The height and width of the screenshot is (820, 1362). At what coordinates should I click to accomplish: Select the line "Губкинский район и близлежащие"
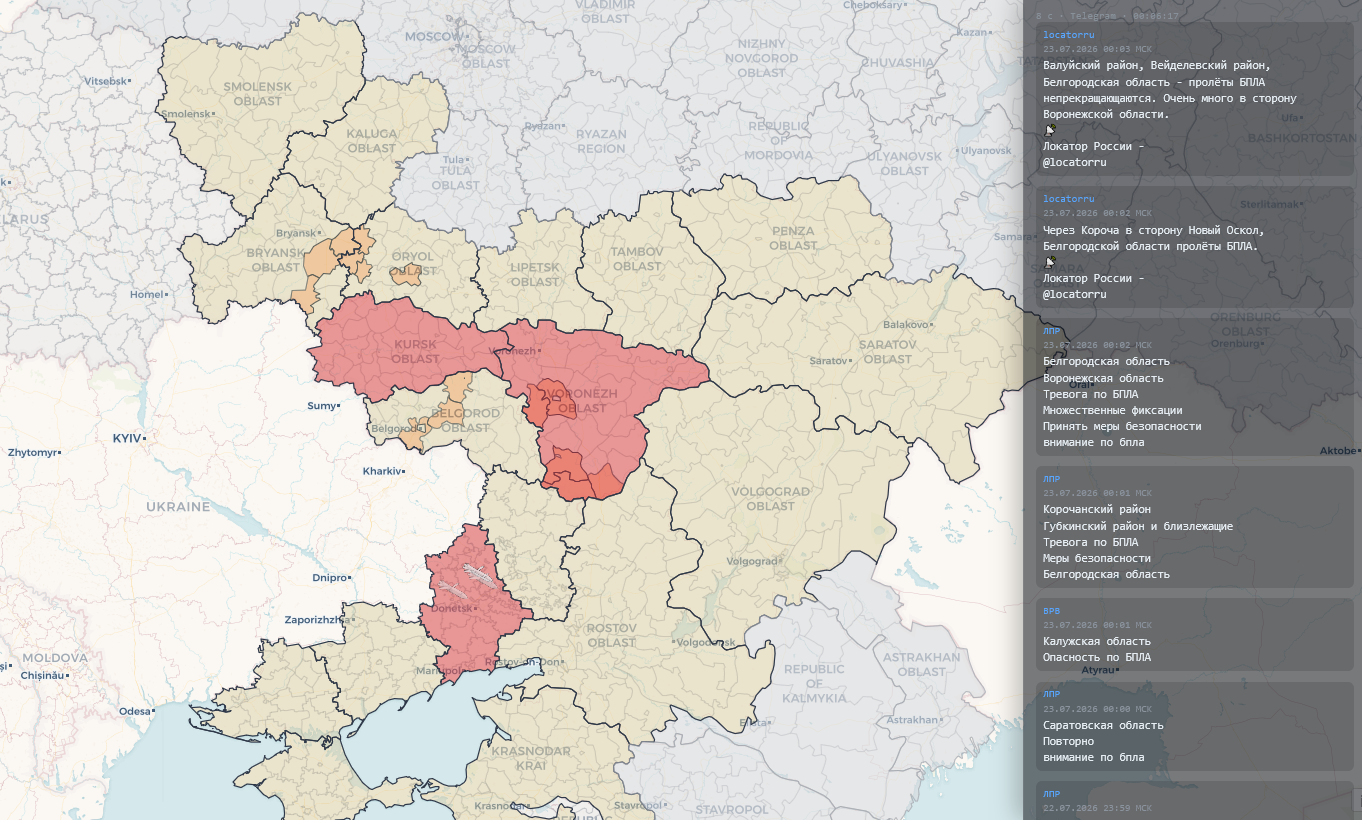1138,526
